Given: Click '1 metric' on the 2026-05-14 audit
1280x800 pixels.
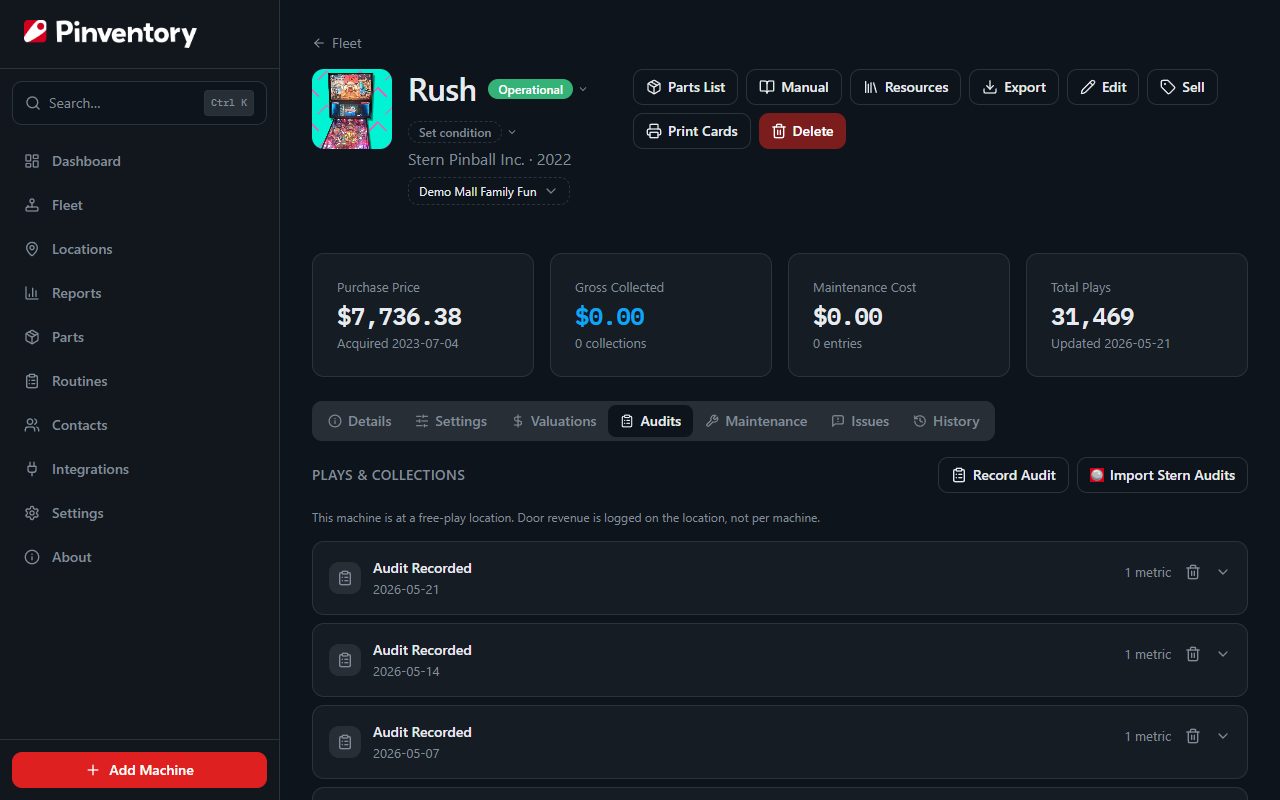Looking at the screenshot, I should 1148,655.
